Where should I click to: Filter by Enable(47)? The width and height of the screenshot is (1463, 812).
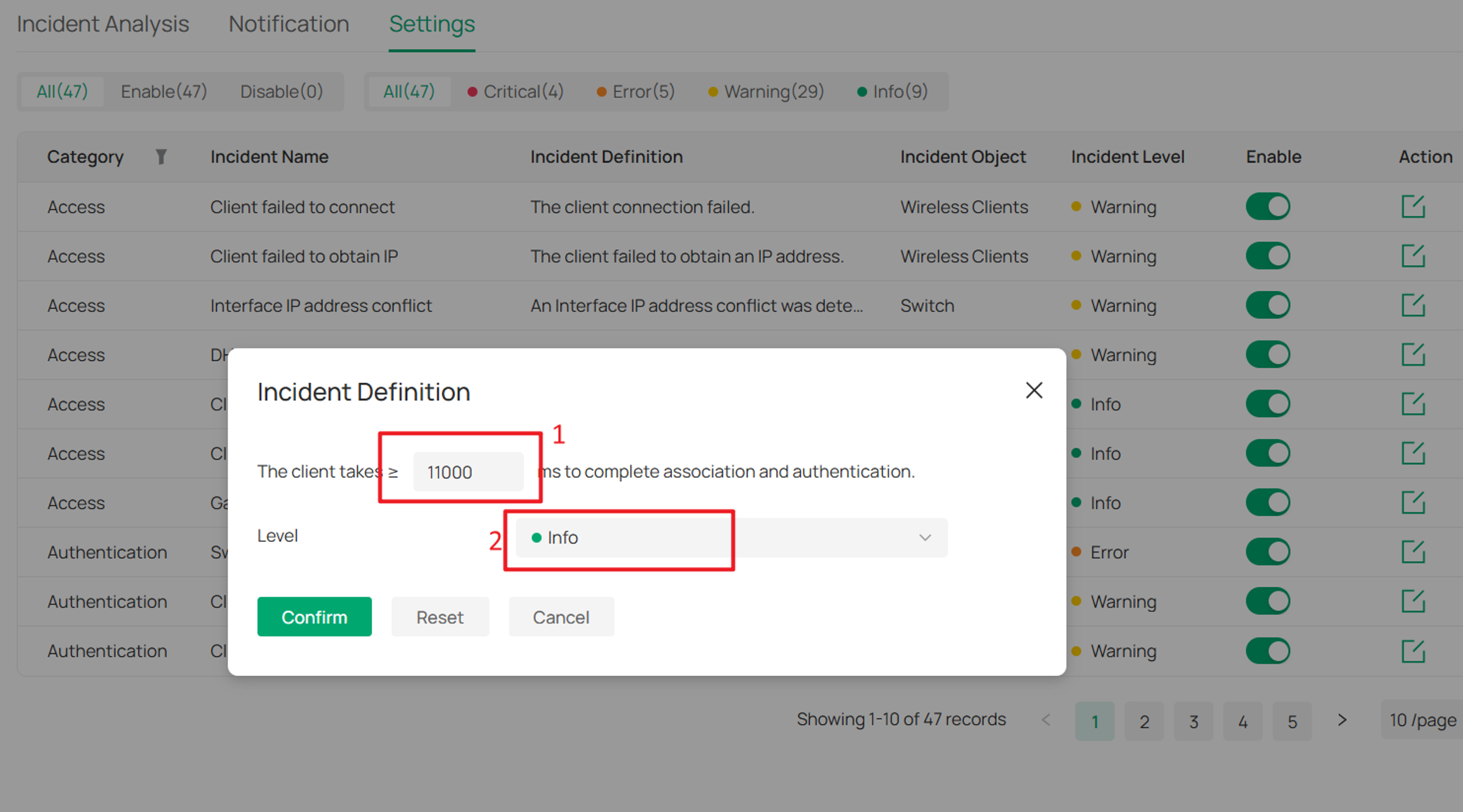(164, 92)
